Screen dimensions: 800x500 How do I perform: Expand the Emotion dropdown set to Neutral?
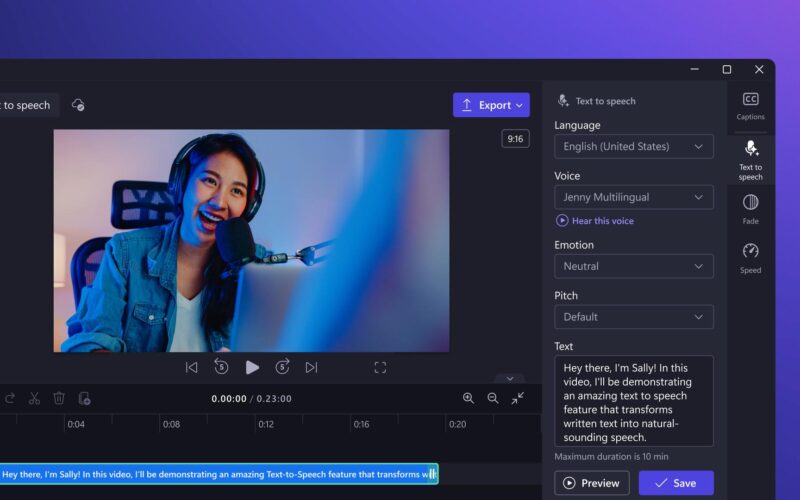(x=633, y=266)
